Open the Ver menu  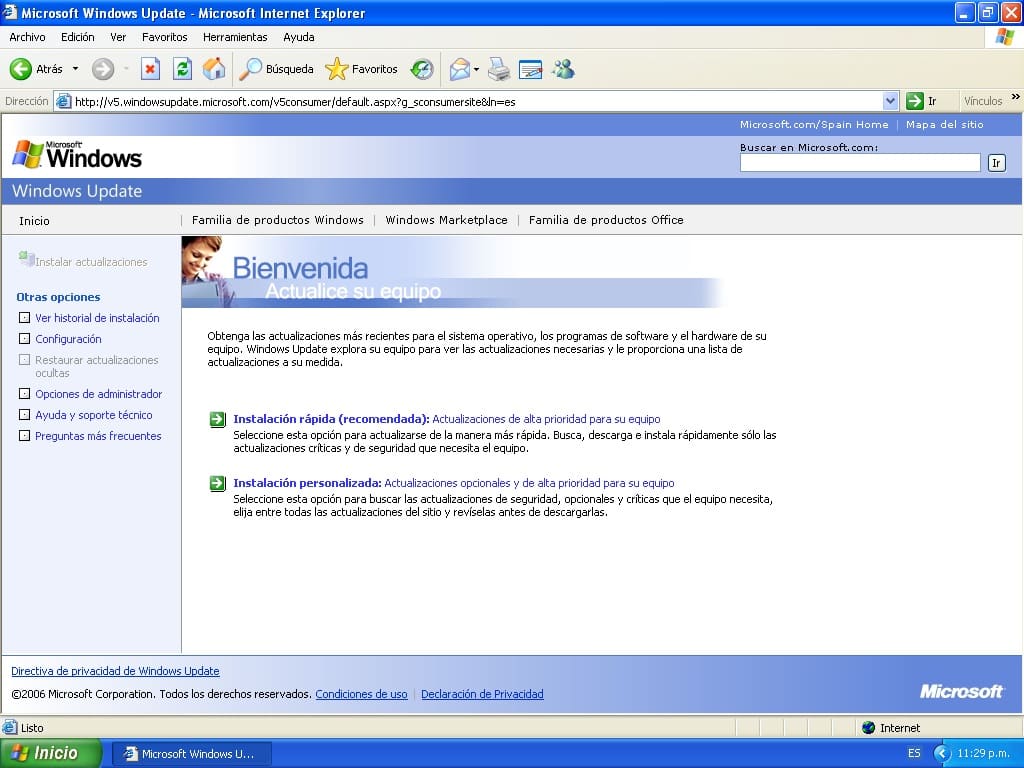[x=118, y=37]
